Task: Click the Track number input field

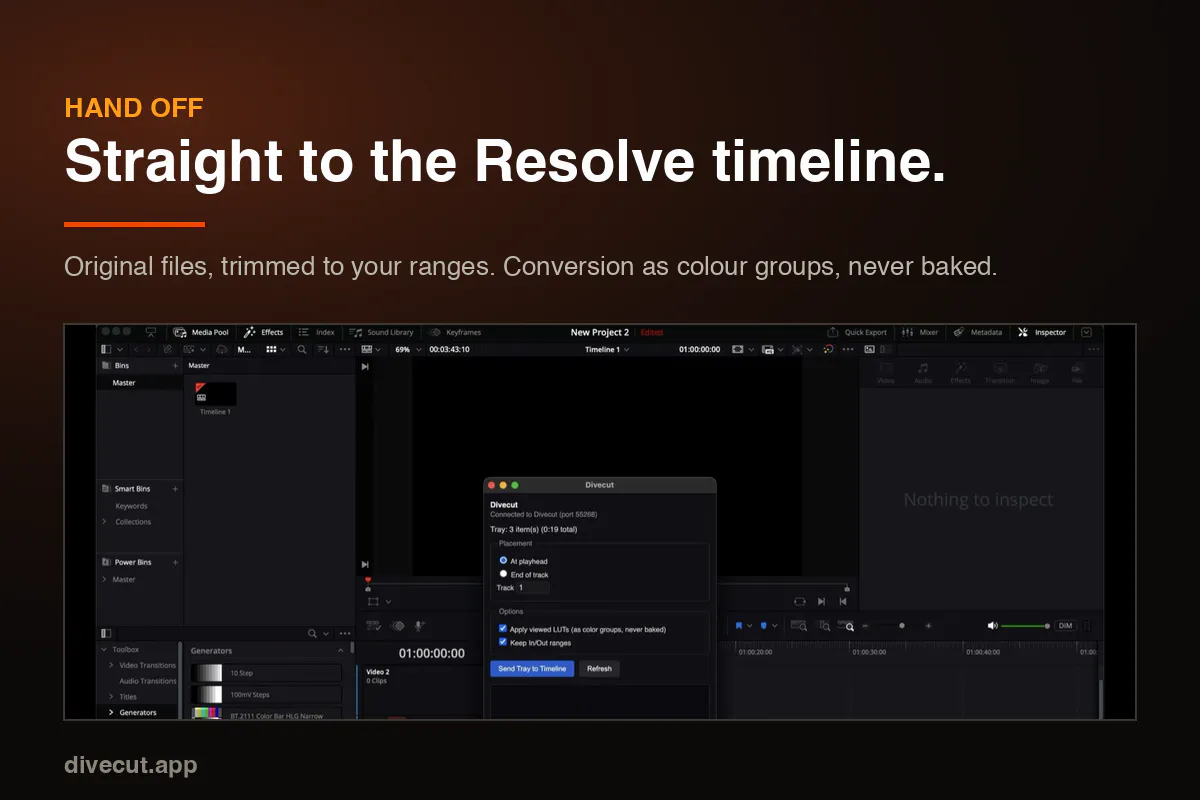Action: click(x=533, y=588)
